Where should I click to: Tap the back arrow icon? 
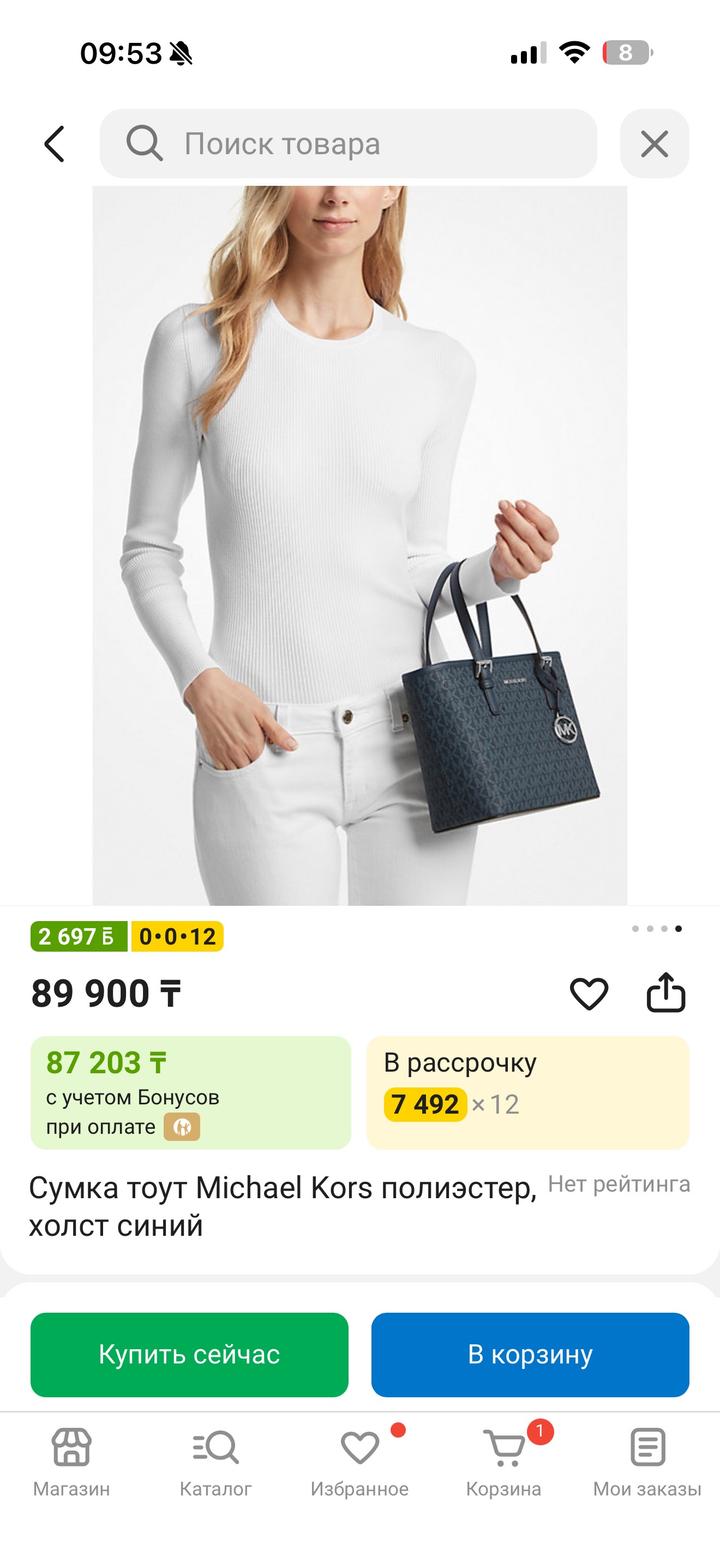click(x=54, y=144)
